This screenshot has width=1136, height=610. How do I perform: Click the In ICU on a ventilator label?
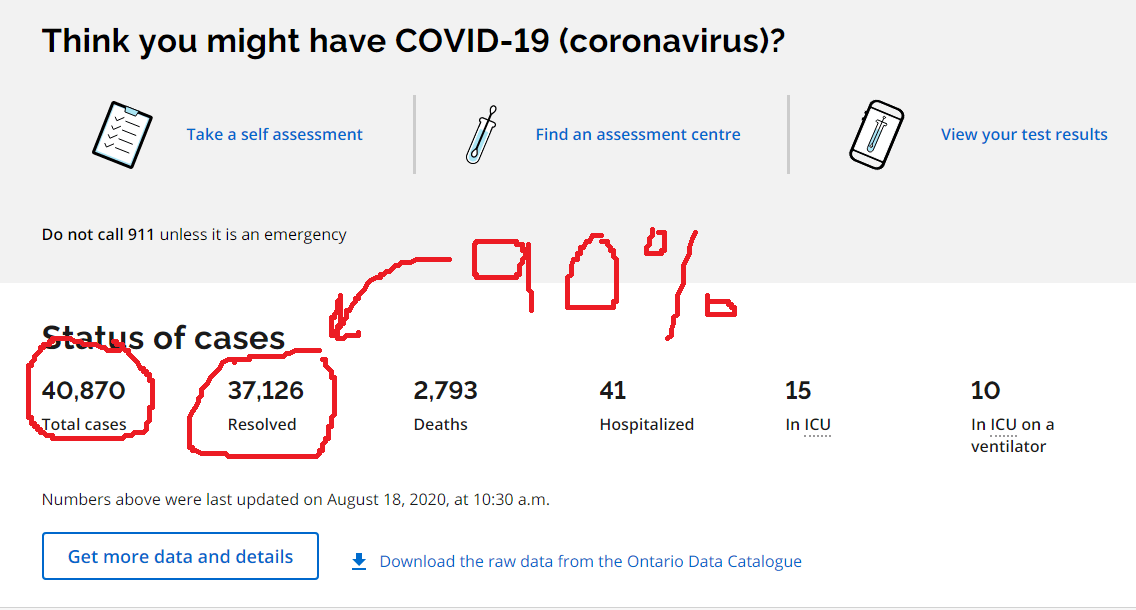[1012, 435]
